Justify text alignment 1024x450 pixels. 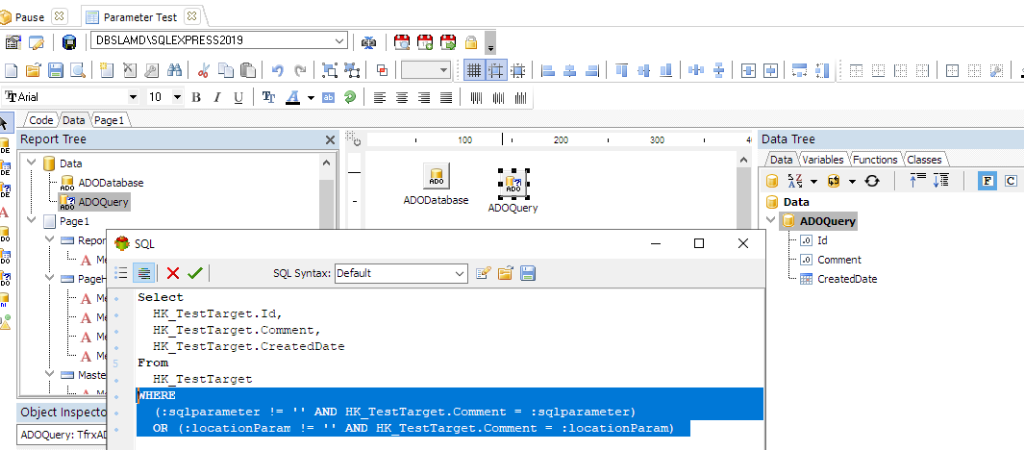pos(446,98)
